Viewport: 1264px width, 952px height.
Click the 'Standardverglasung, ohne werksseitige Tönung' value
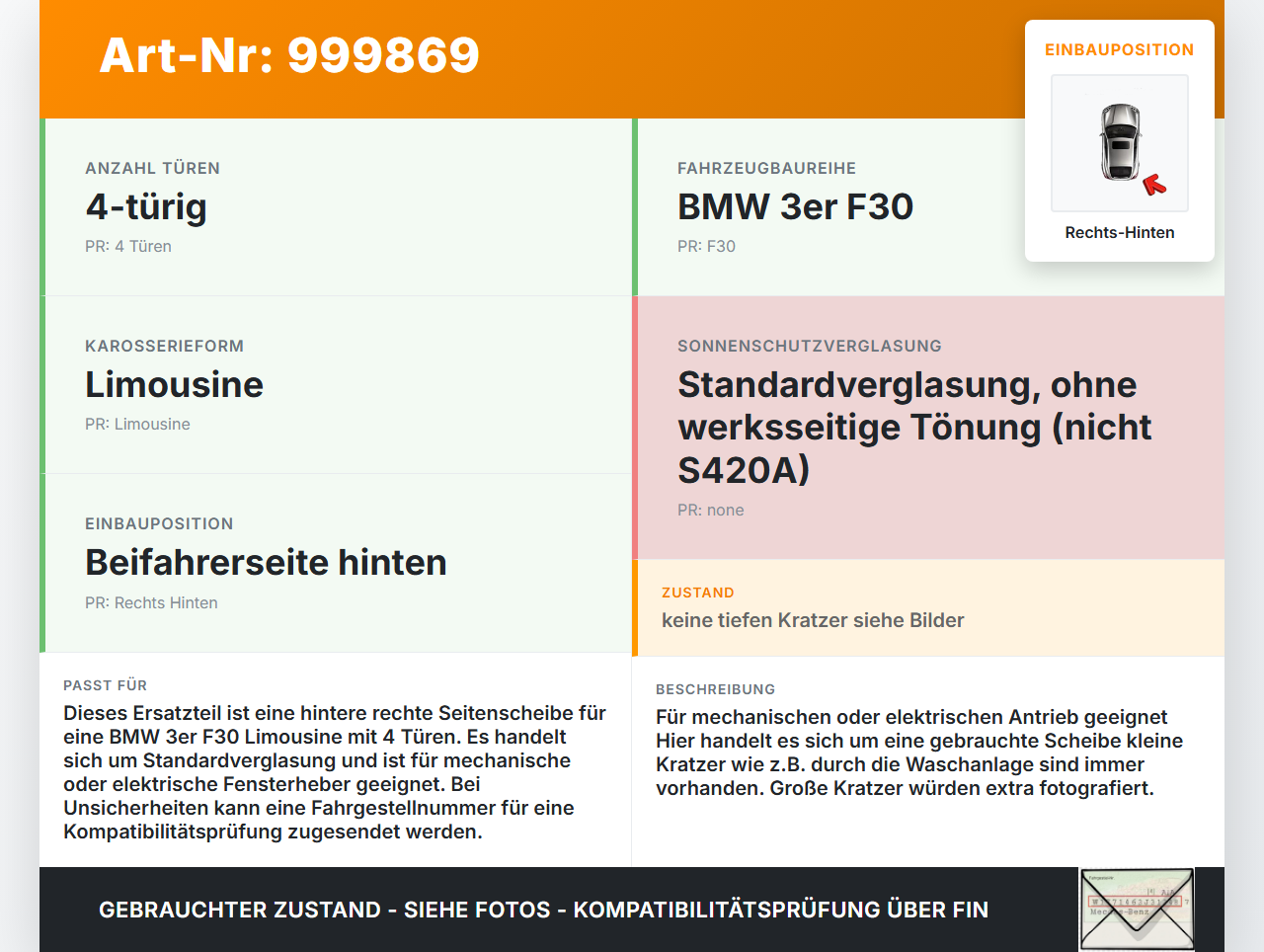click(914, 427)
